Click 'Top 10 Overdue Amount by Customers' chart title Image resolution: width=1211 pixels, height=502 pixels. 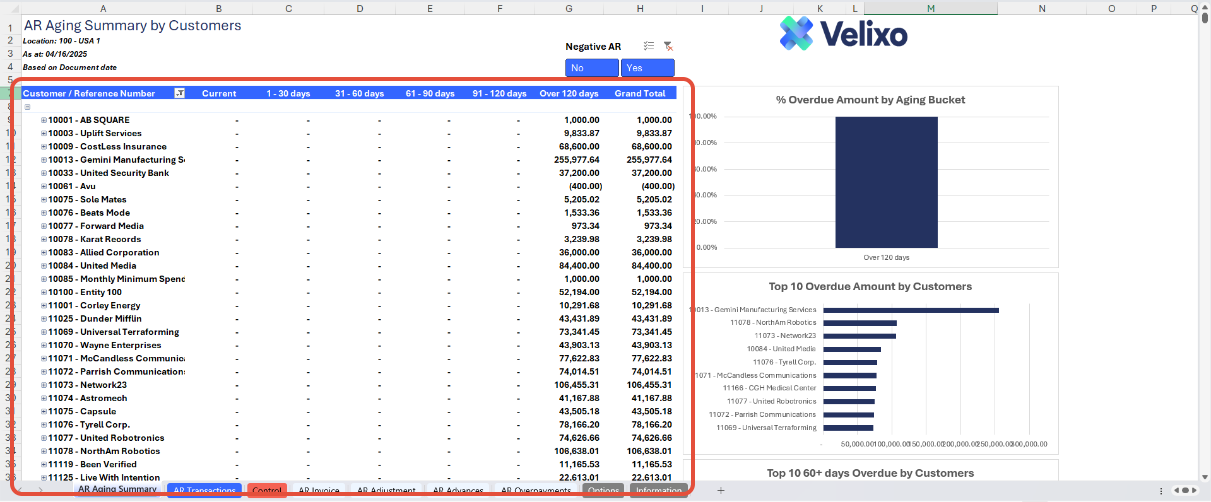tap(870, 286)
